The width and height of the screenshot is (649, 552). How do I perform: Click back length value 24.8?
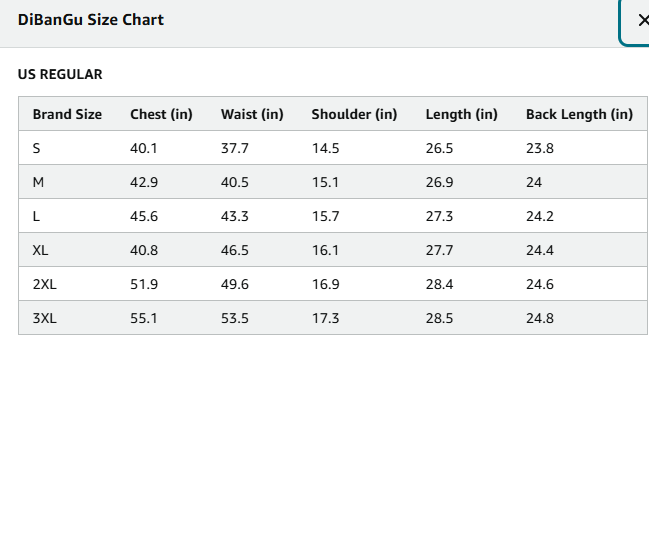coord(540,318)
